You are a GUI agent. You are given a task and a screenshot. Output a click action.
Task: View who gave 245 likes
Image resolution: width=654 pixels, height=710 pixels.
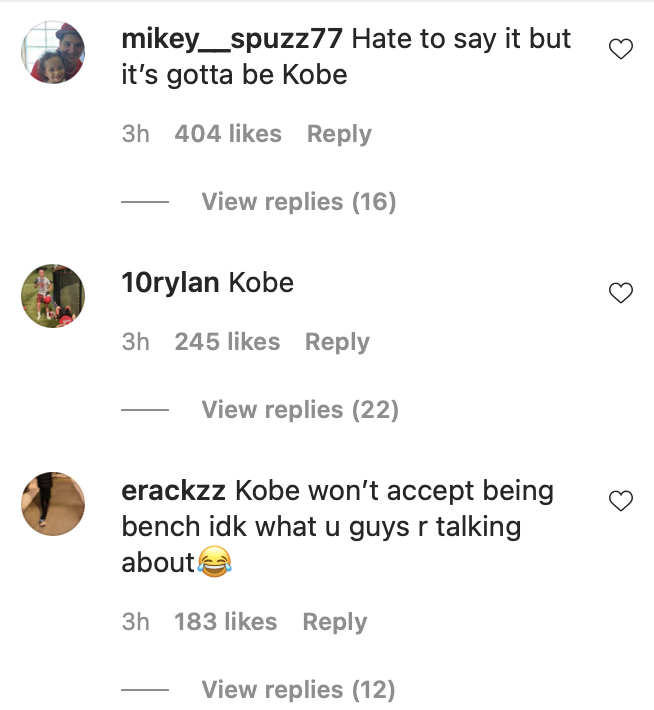227,342
